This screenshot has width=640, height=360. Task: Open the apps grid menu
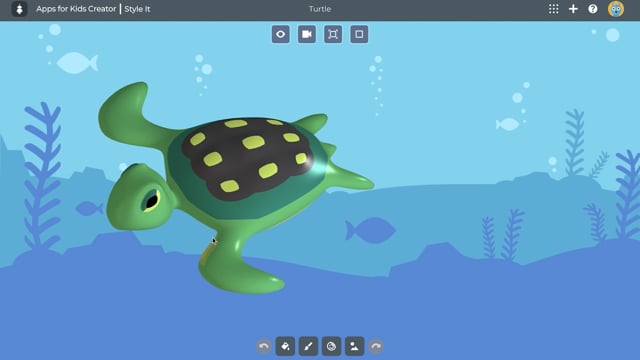tap(553, 9)
